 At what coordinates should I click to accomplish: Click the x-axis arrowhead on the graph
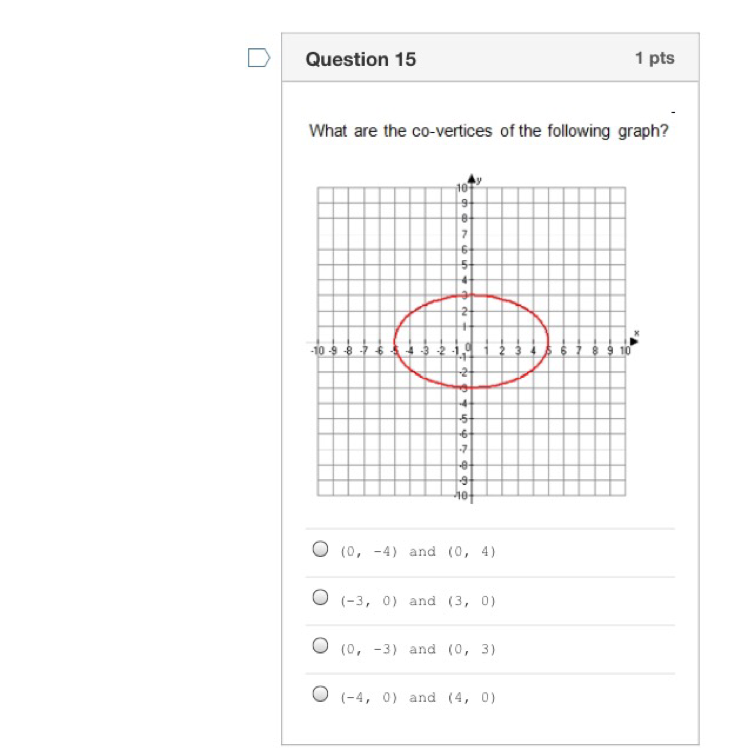[x=634, y=341]
